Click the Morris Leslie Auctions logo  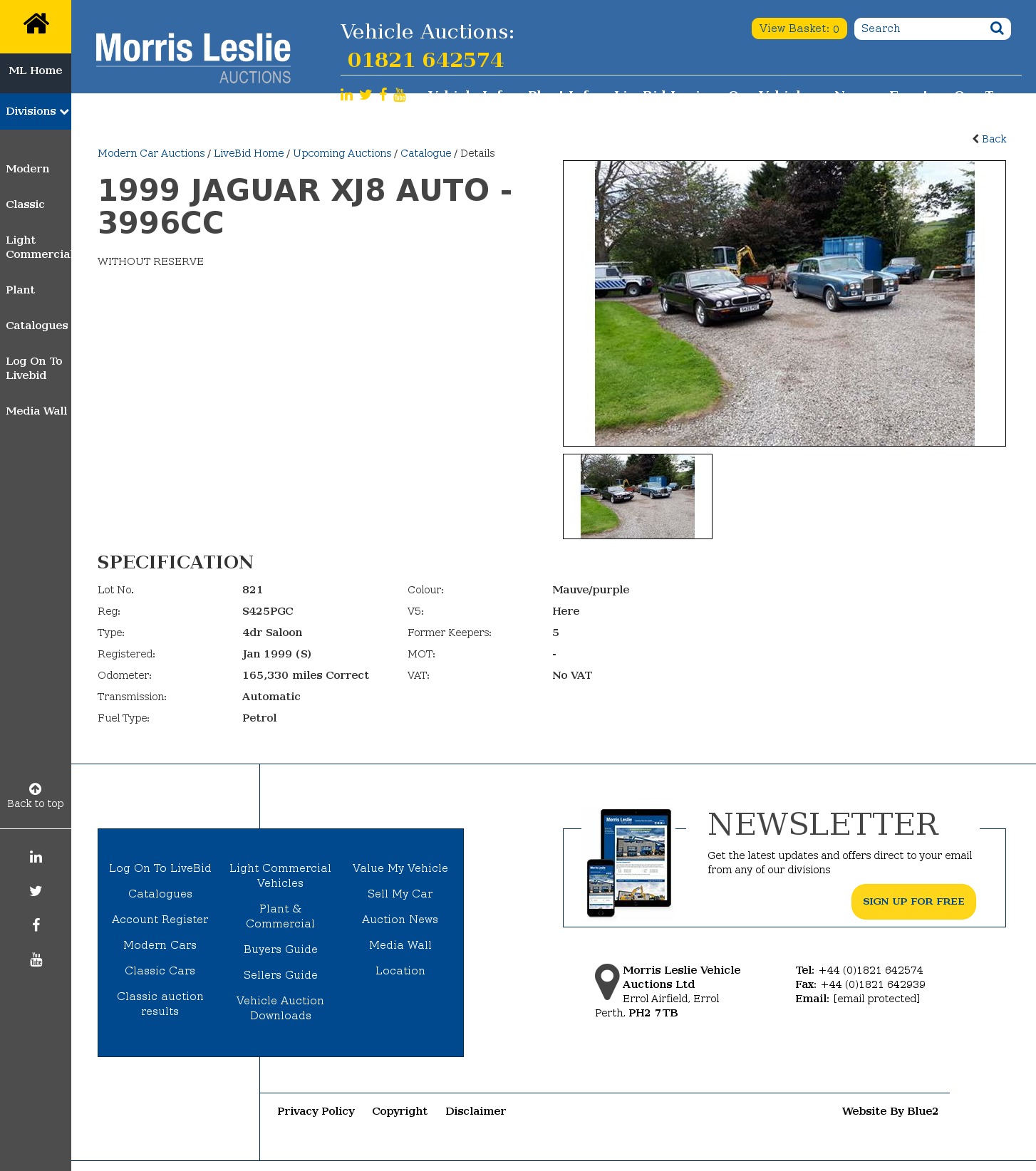(x=193, y=58)
